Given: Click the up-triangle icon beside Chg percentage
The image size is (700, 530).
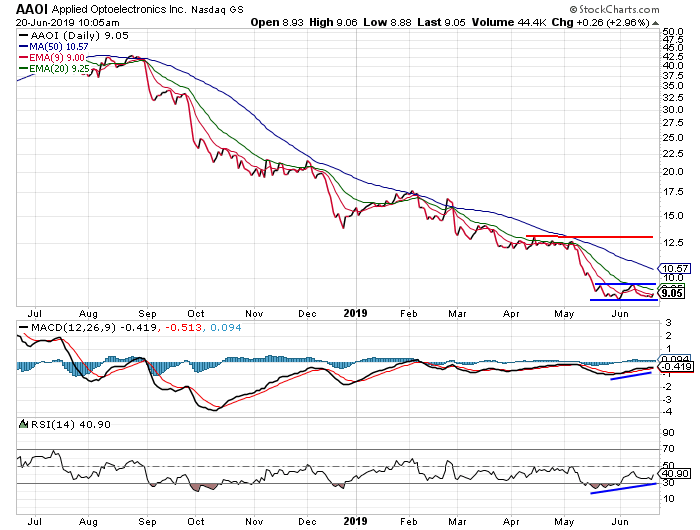Looking at the screenshot, I should coord(655,23).
